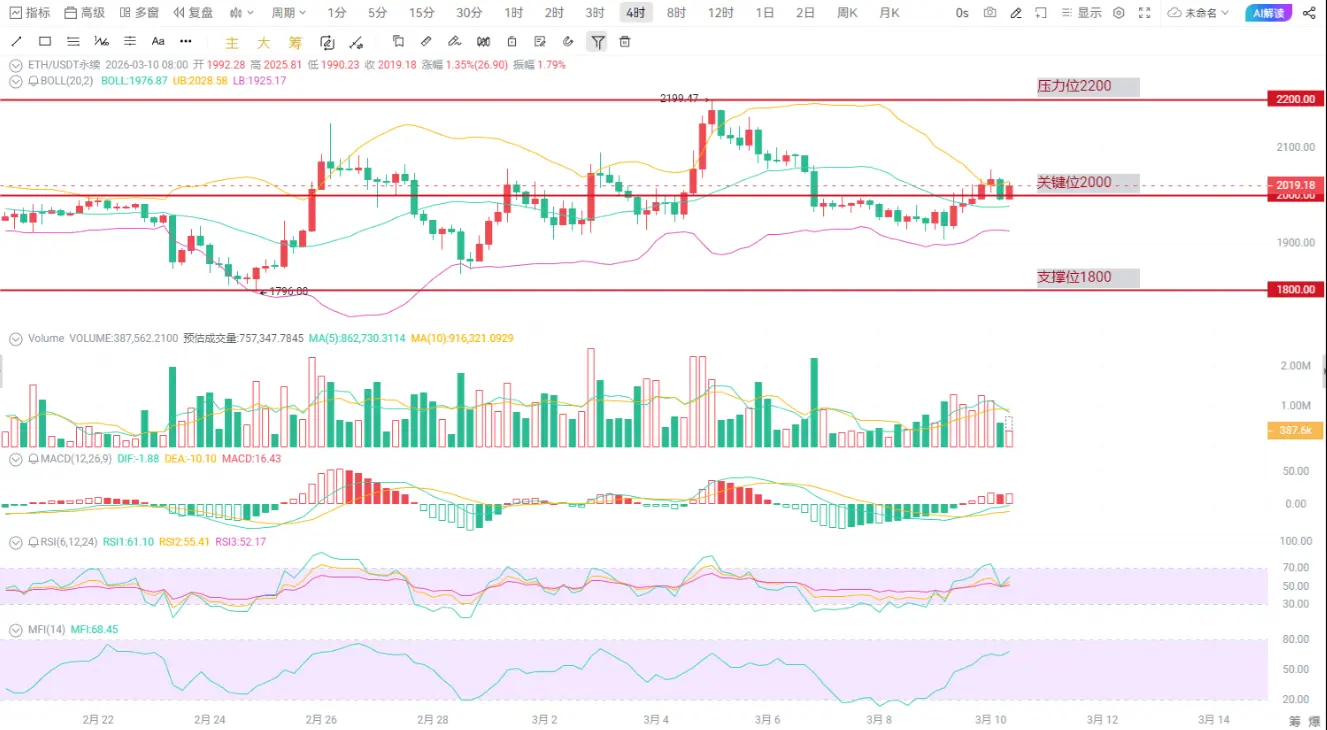The width and height of the screenshot is (1327, 730).
Task: Start the 复盘 replay mode
Action: click(193, 13)
